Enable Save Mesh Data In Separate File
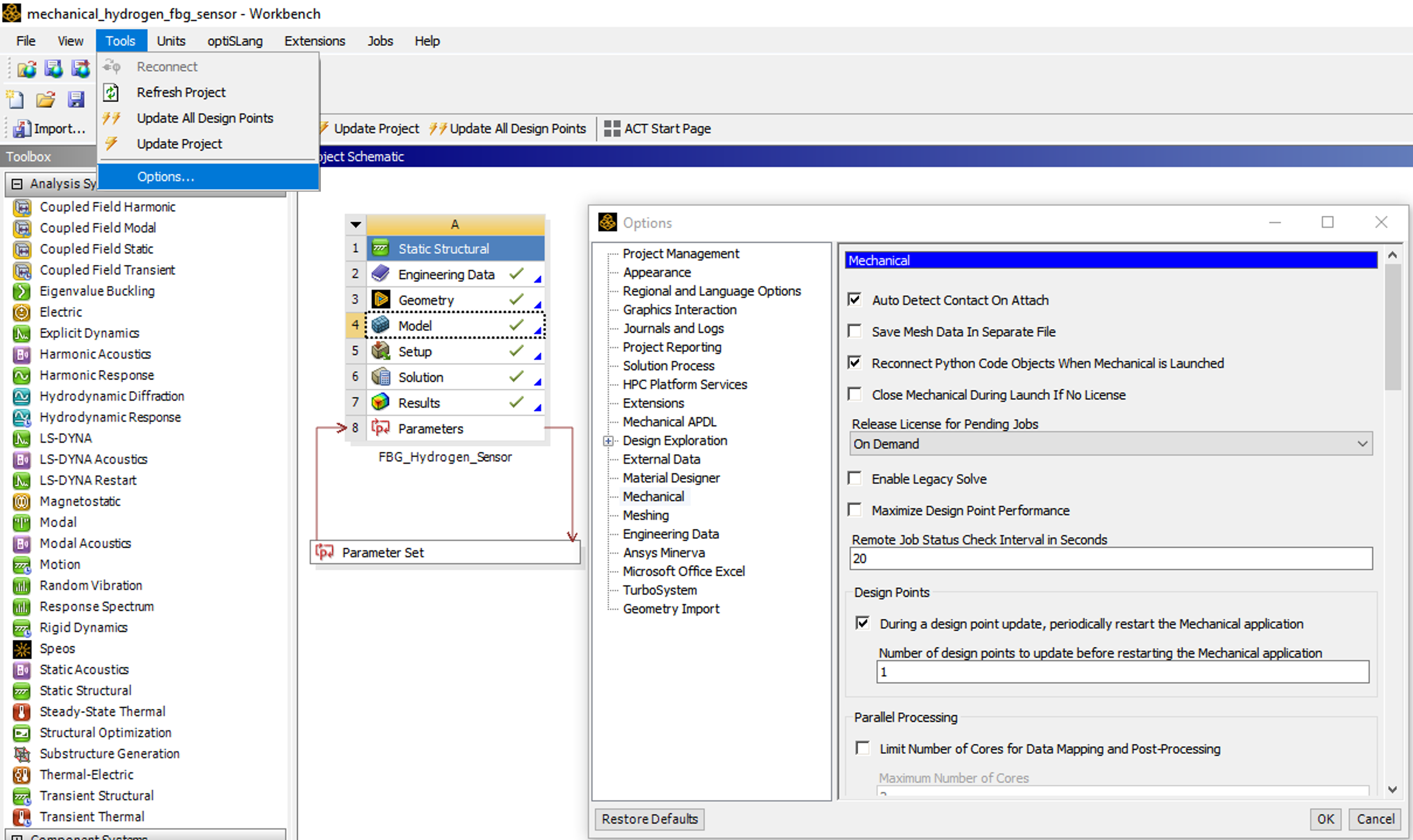1413x840 pixels. pos(854,331)
